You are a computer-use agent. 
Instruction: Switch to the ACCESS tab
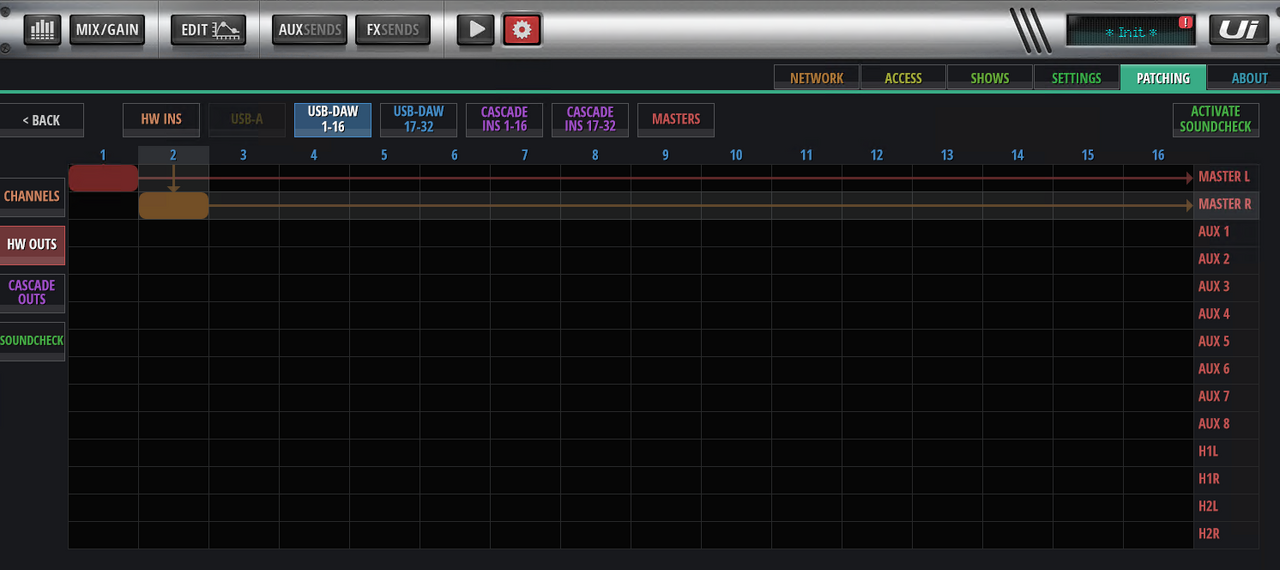[903, 78]
